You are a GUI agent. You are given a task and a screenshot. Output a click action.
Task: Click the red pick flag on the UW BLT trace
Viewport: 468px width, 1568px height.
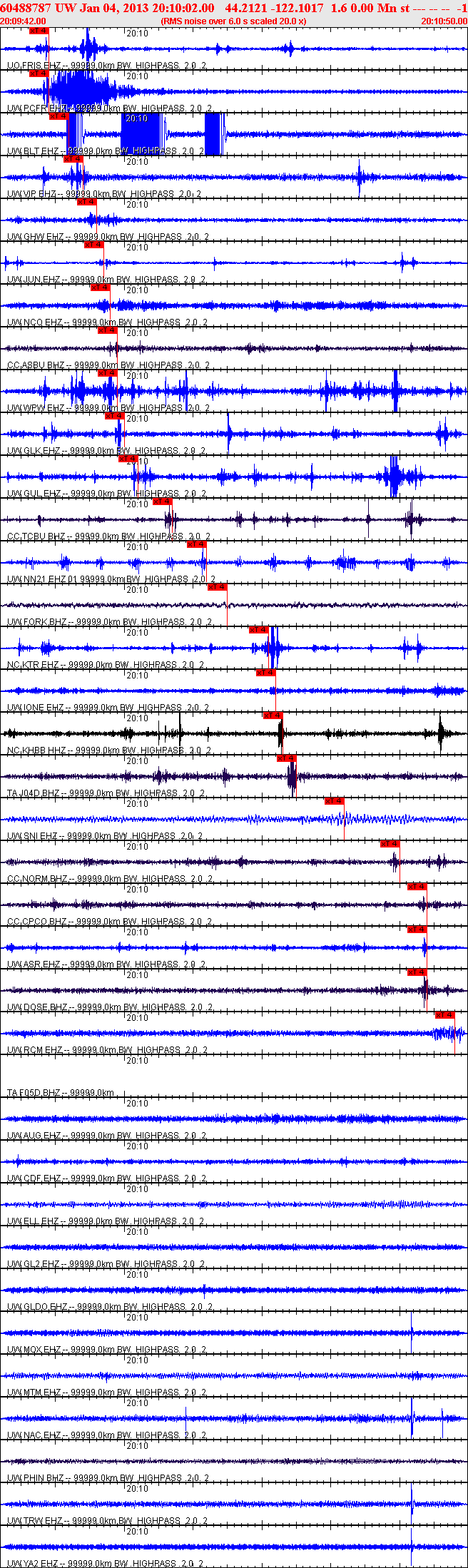[58, 116]
